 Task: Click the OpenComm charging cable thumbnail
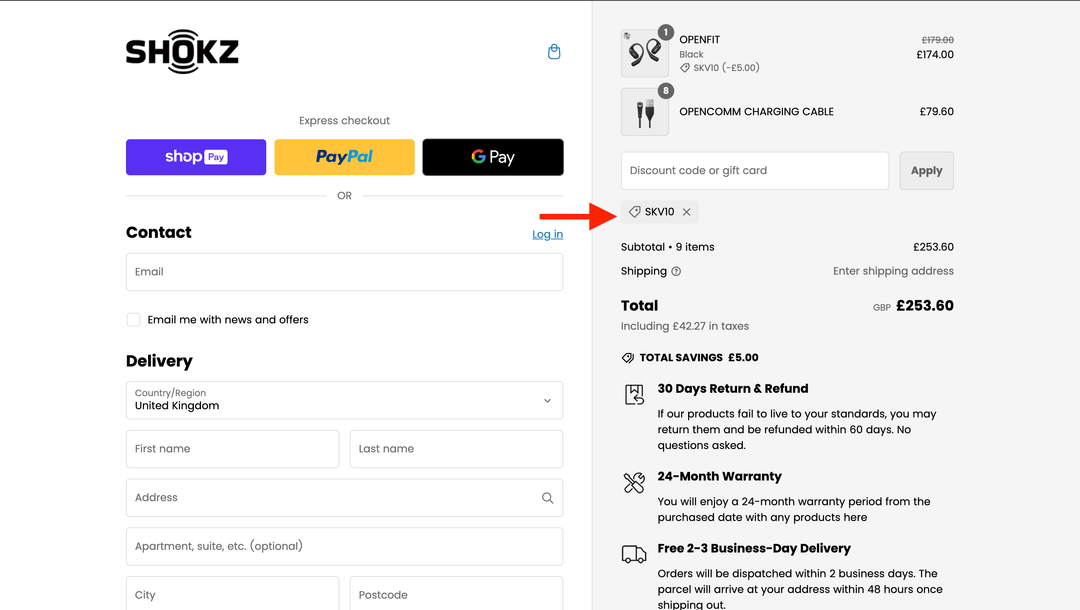point(645,112)
